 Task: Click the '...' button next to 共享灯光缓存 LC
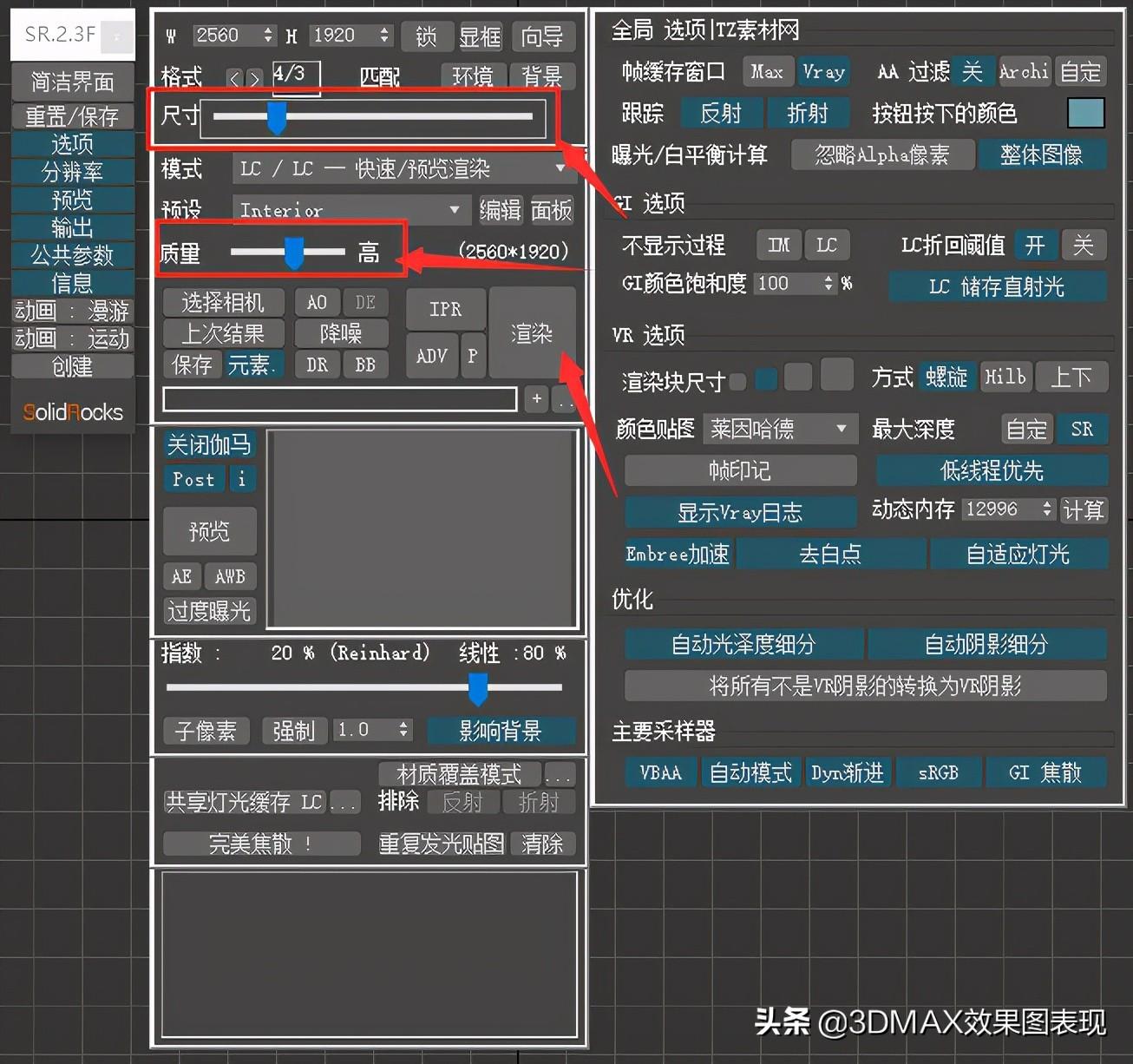344,803
